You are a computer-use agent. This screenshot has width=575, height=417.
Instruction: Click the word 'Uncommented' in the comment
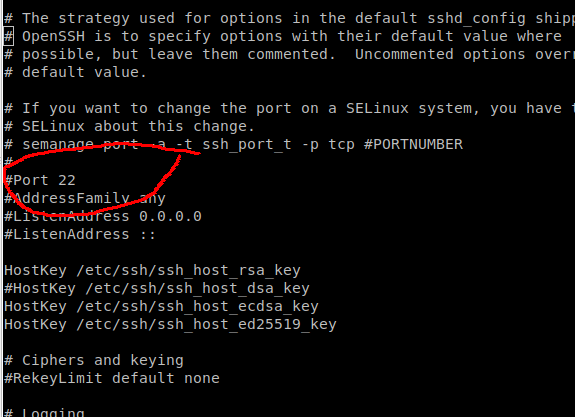coord(404,54)
